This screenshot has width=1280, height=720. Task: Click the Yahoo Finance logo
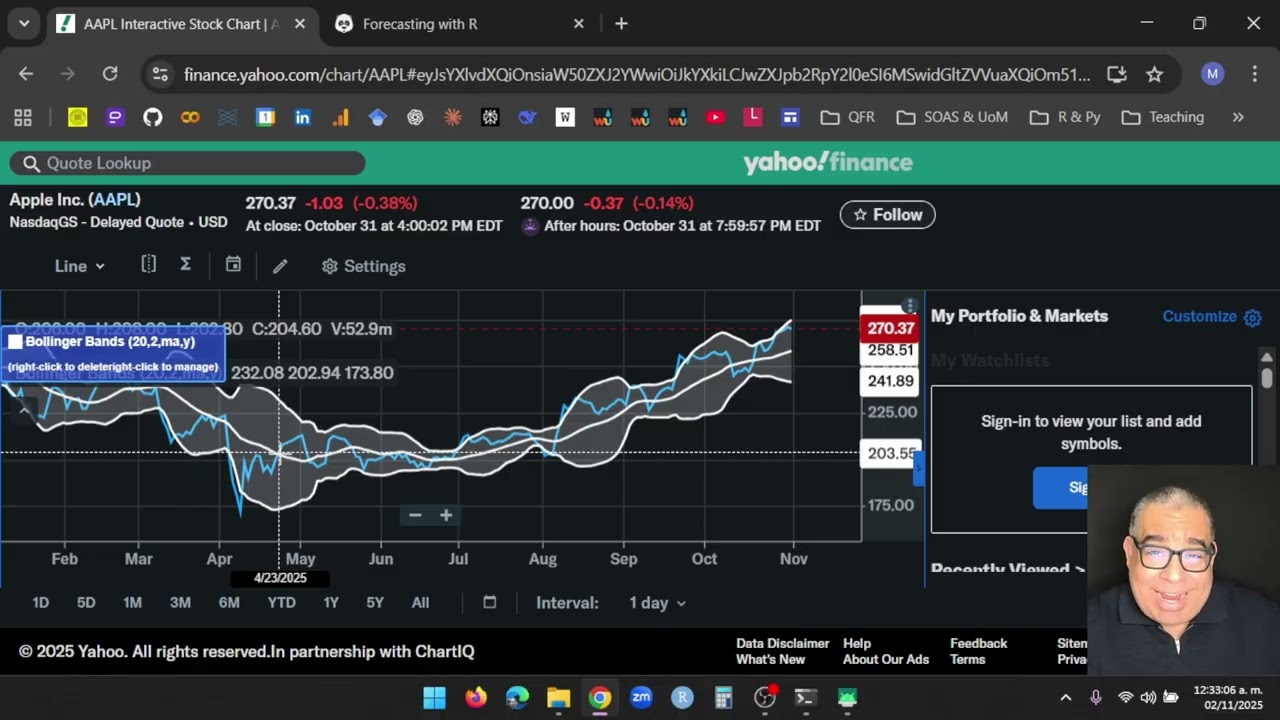pos(828,162)
